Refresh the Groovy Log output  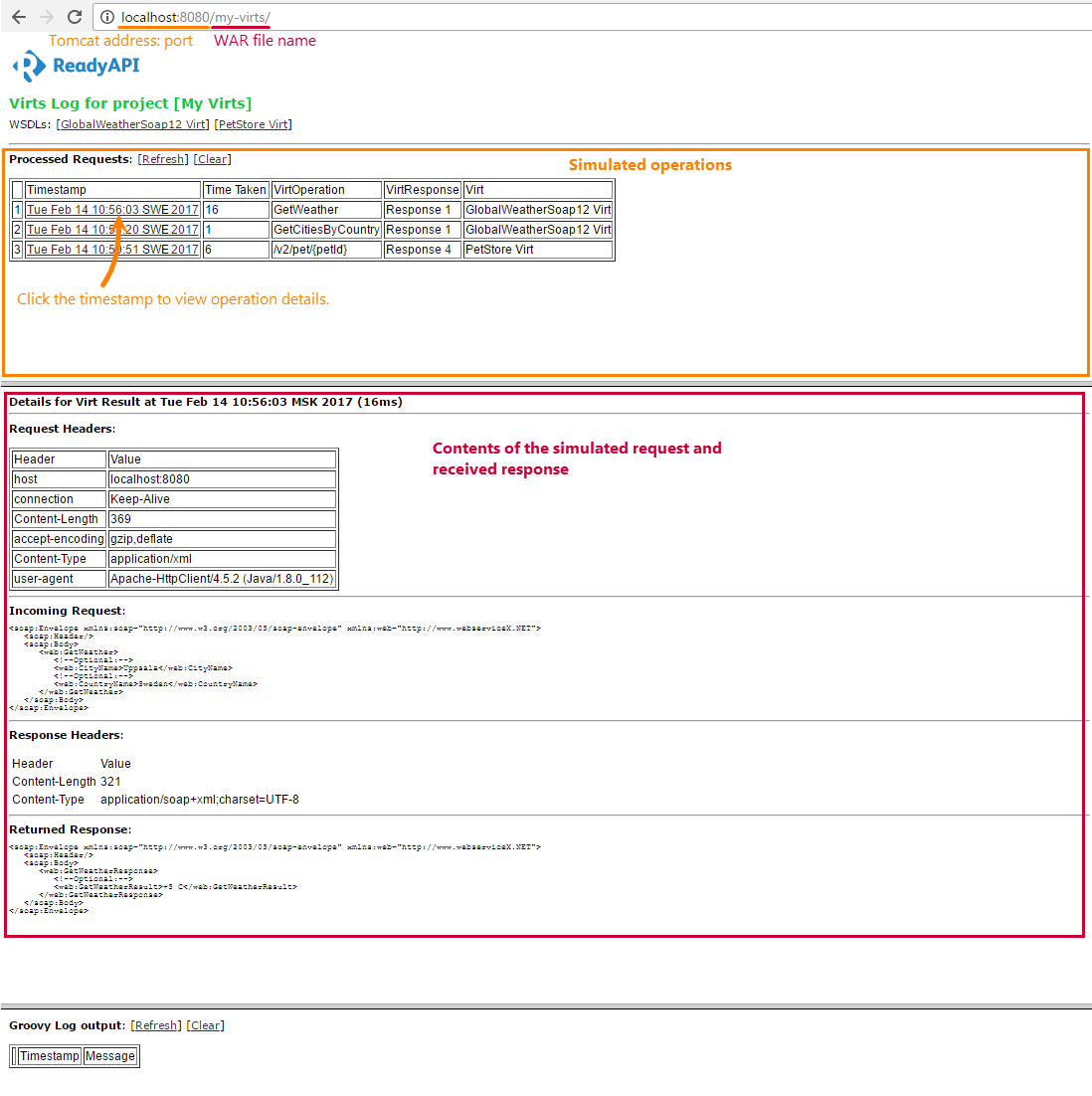[155, 1024]
